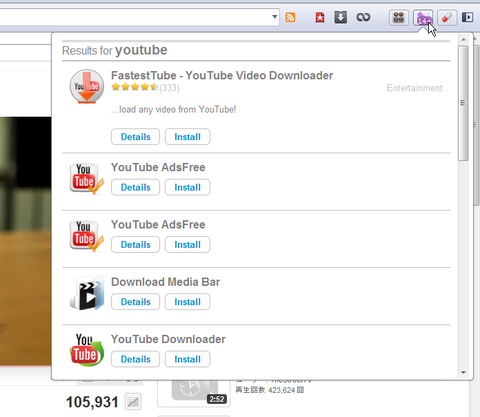Open the download arrow toolbar icon
The image size is (480, 417).
[x=340, y=17]
